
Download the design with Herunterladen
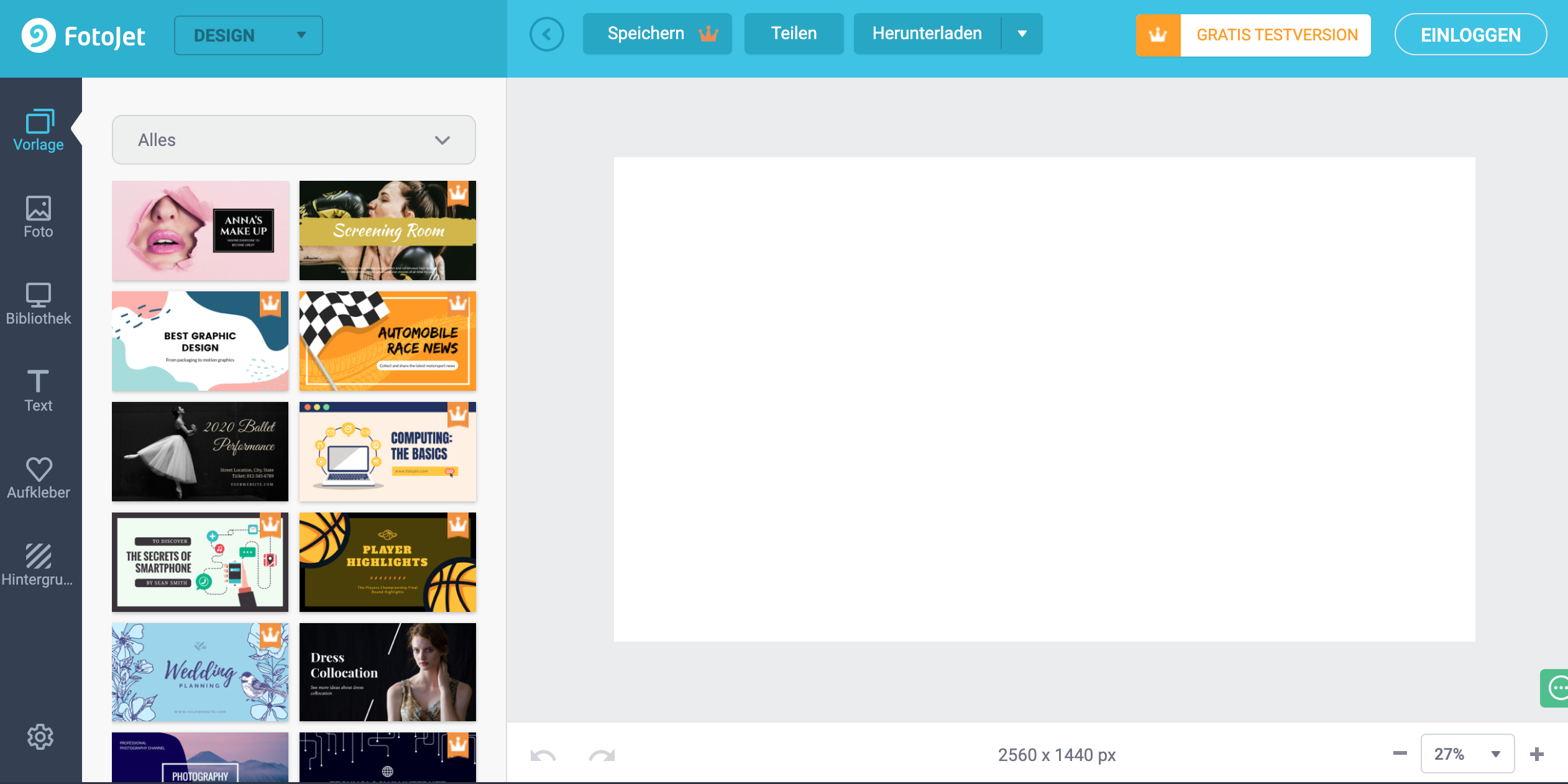927,34
